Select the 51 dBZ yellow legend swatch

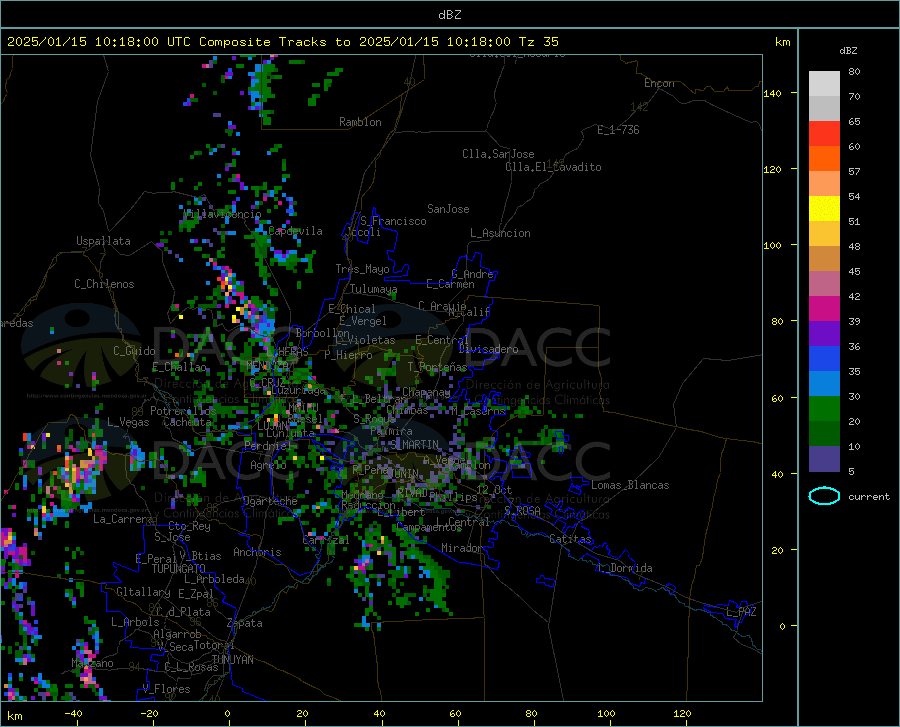pos(824,209)
